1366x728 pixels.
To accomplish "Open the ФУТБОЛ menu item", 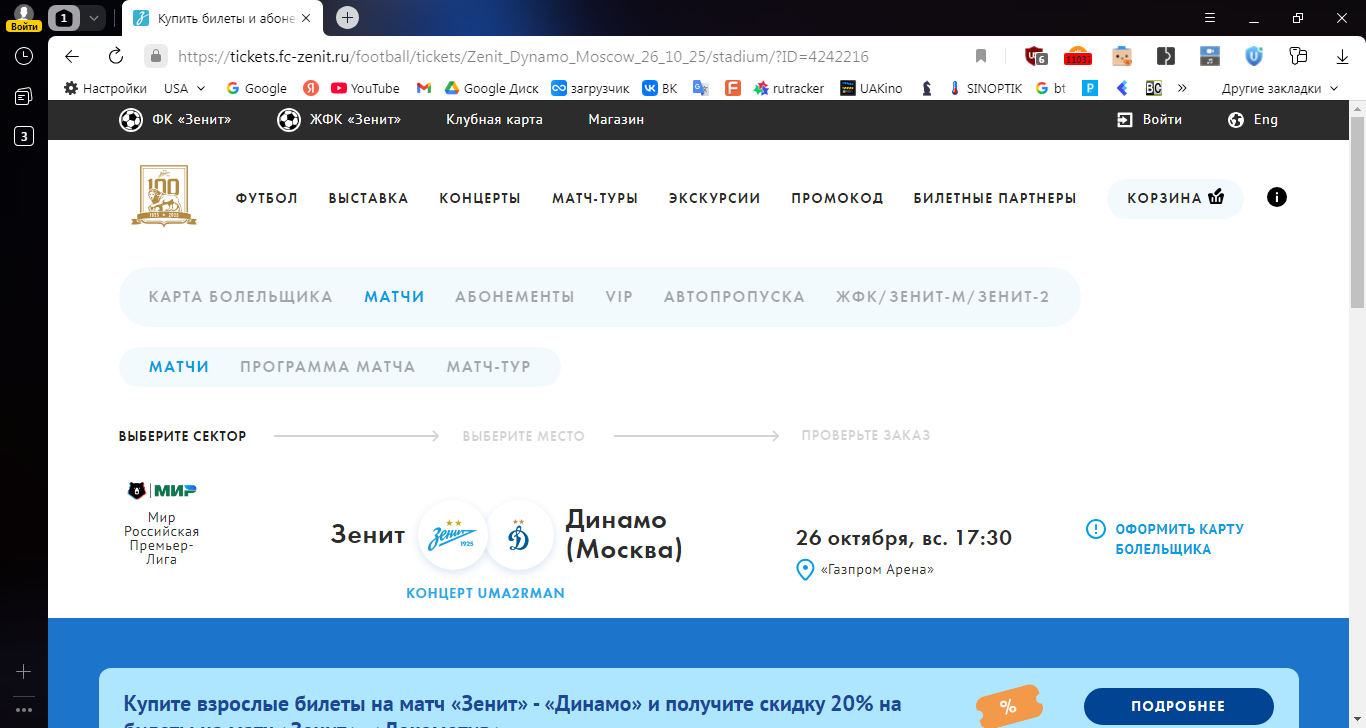I will pyautogui.click(x=267, y=198).
